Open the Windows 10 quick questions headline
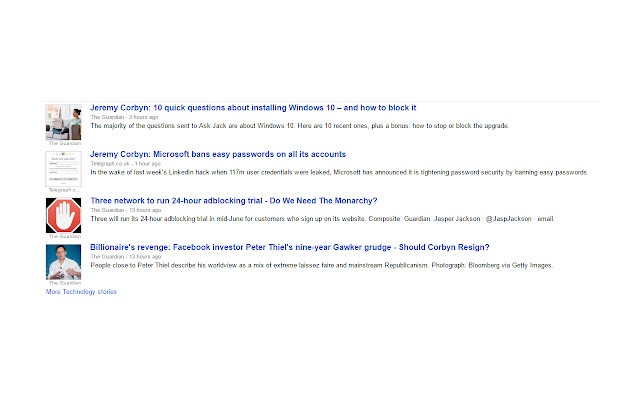 (253, 108)
